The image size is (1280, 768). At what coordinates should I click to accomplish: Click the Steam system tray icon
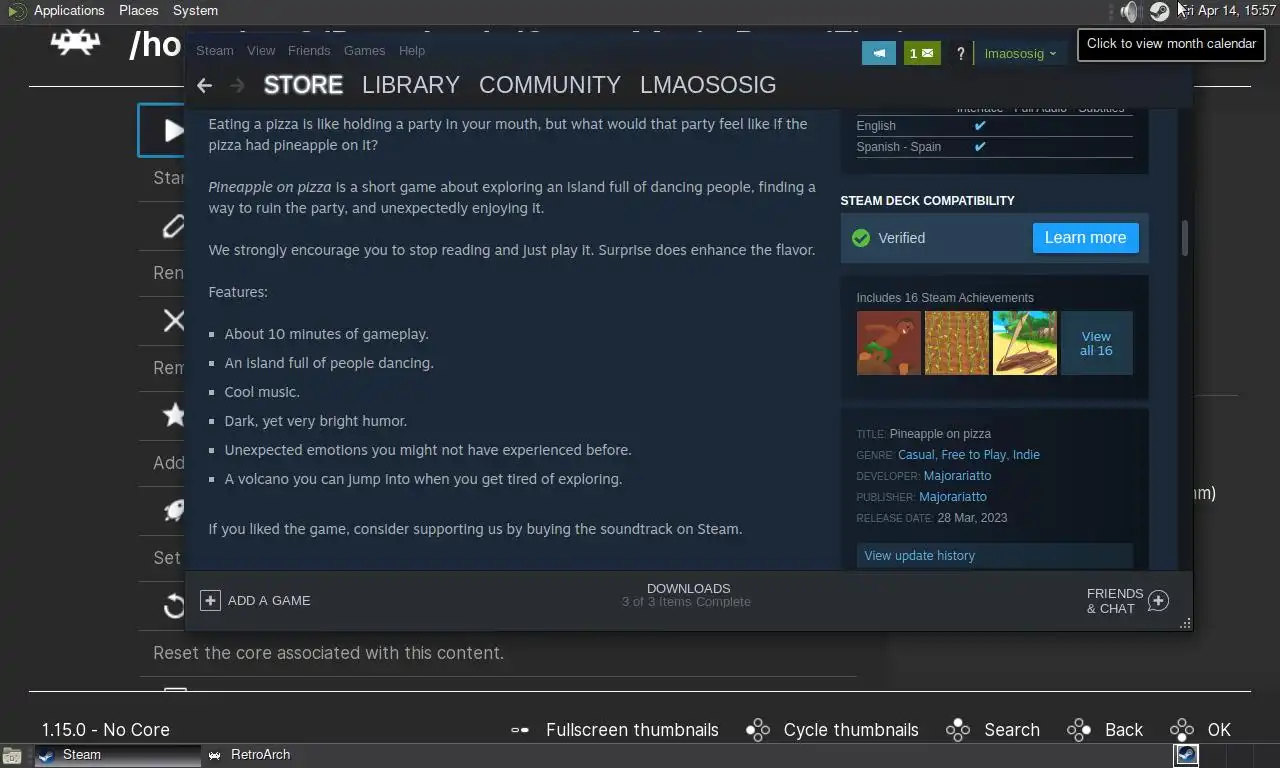[x=1159, y=11]
